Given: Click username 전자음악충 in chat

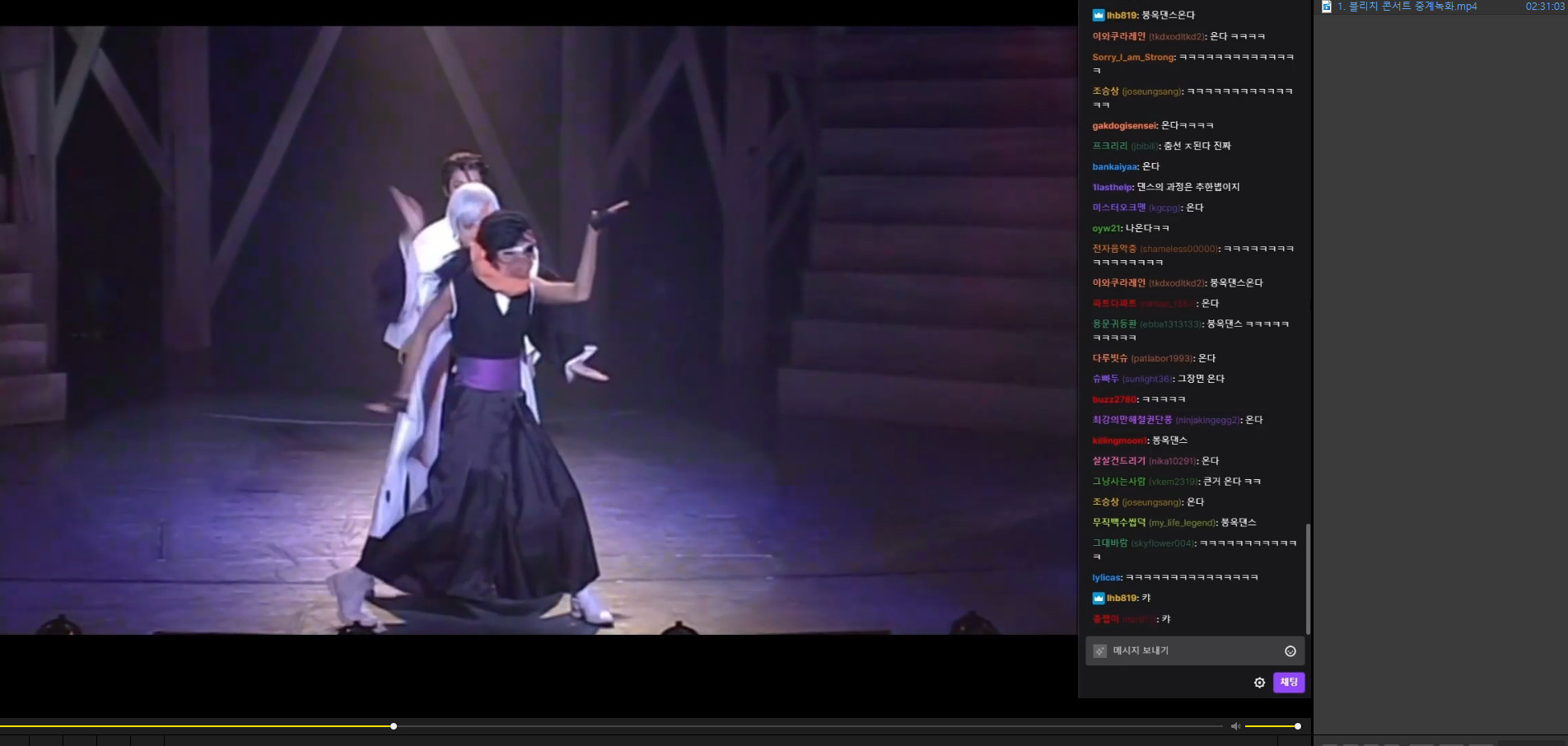Looking at the screenshot, I should coord(1114,249).
